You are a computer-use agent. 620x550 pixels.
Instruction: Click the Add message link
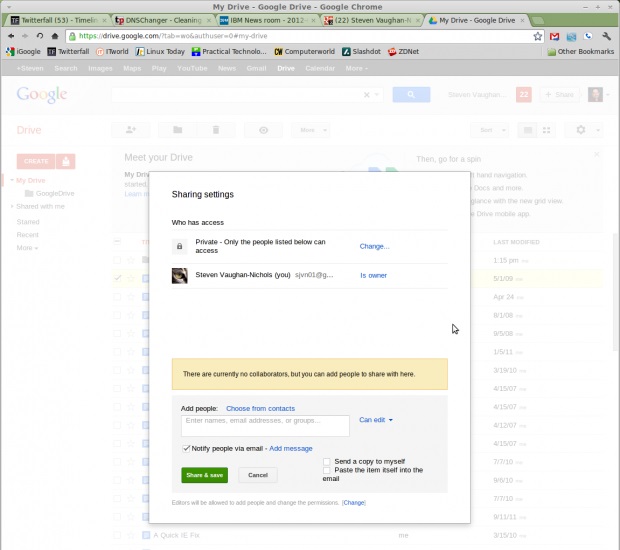[x=291, y=448]
